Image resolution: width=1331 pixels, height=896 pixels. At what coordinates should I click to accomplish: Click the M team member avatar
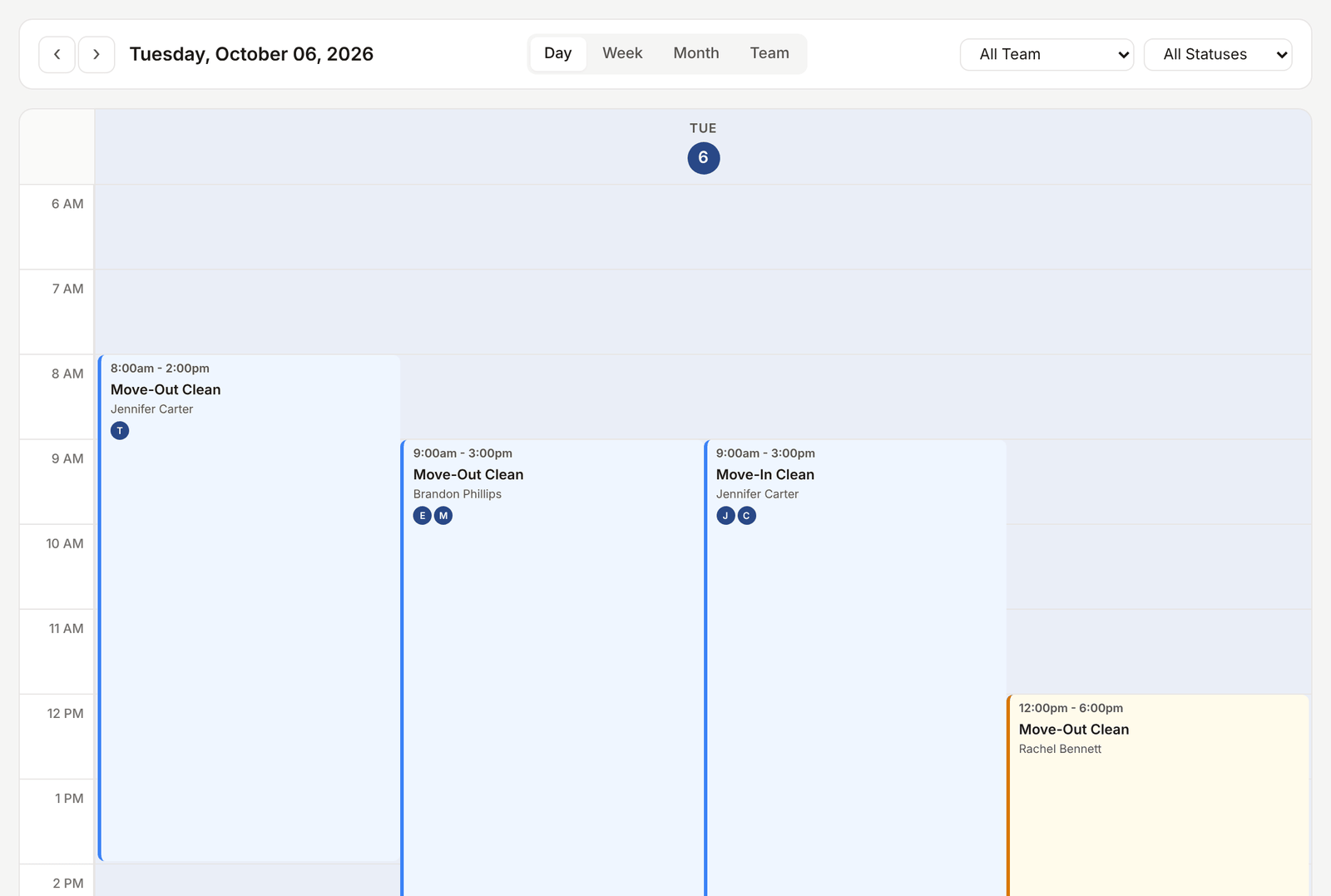[x=443, y=516]
